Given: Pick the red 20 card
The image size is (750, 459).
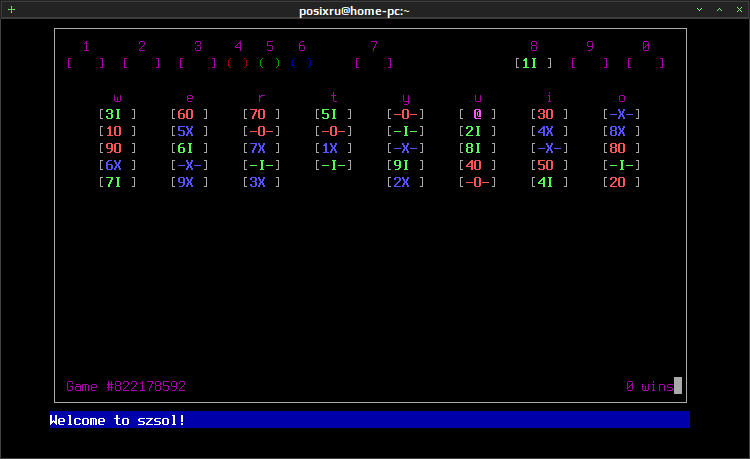Looking at the screenshot, I should click(621, 182).
